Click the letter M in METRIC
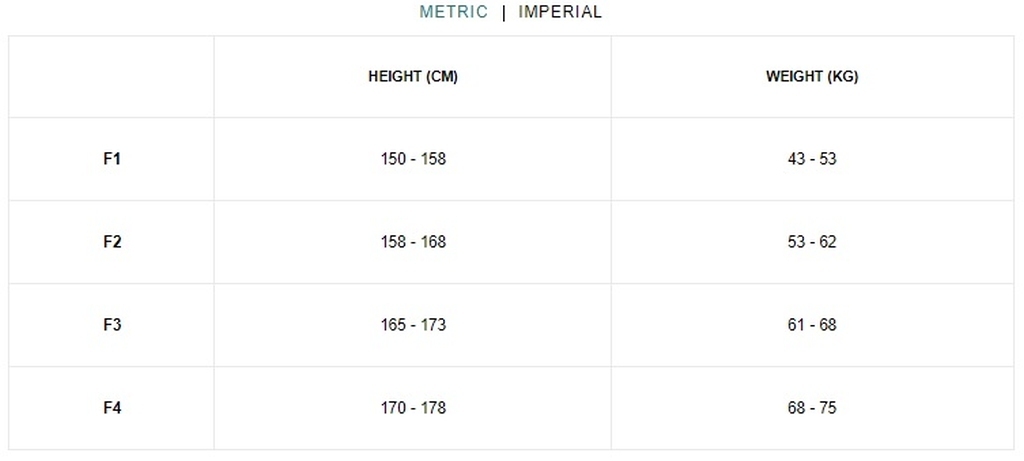1024x461 pixels. [426, 12]
